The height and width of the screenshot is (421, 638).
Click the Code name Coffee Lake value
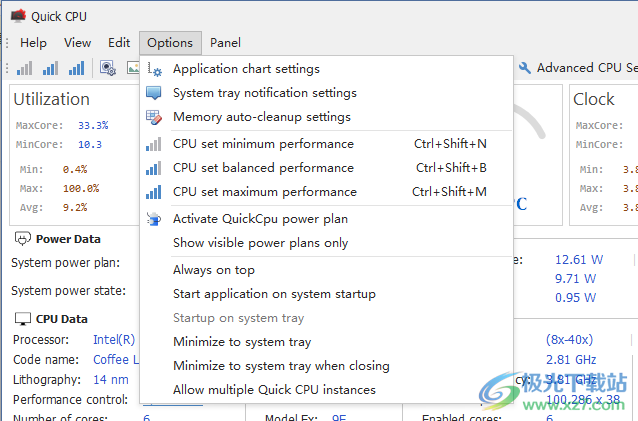click(116, 360)
